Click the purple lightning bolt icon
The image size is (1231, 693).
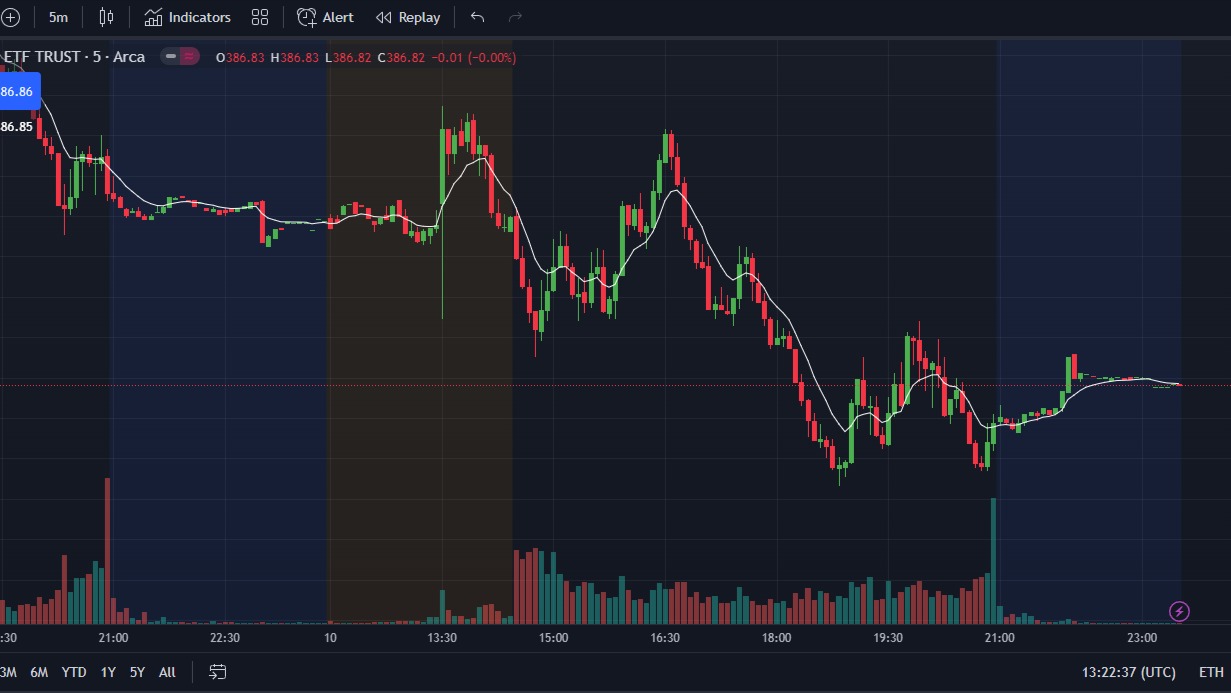[x=1180, y=611]
